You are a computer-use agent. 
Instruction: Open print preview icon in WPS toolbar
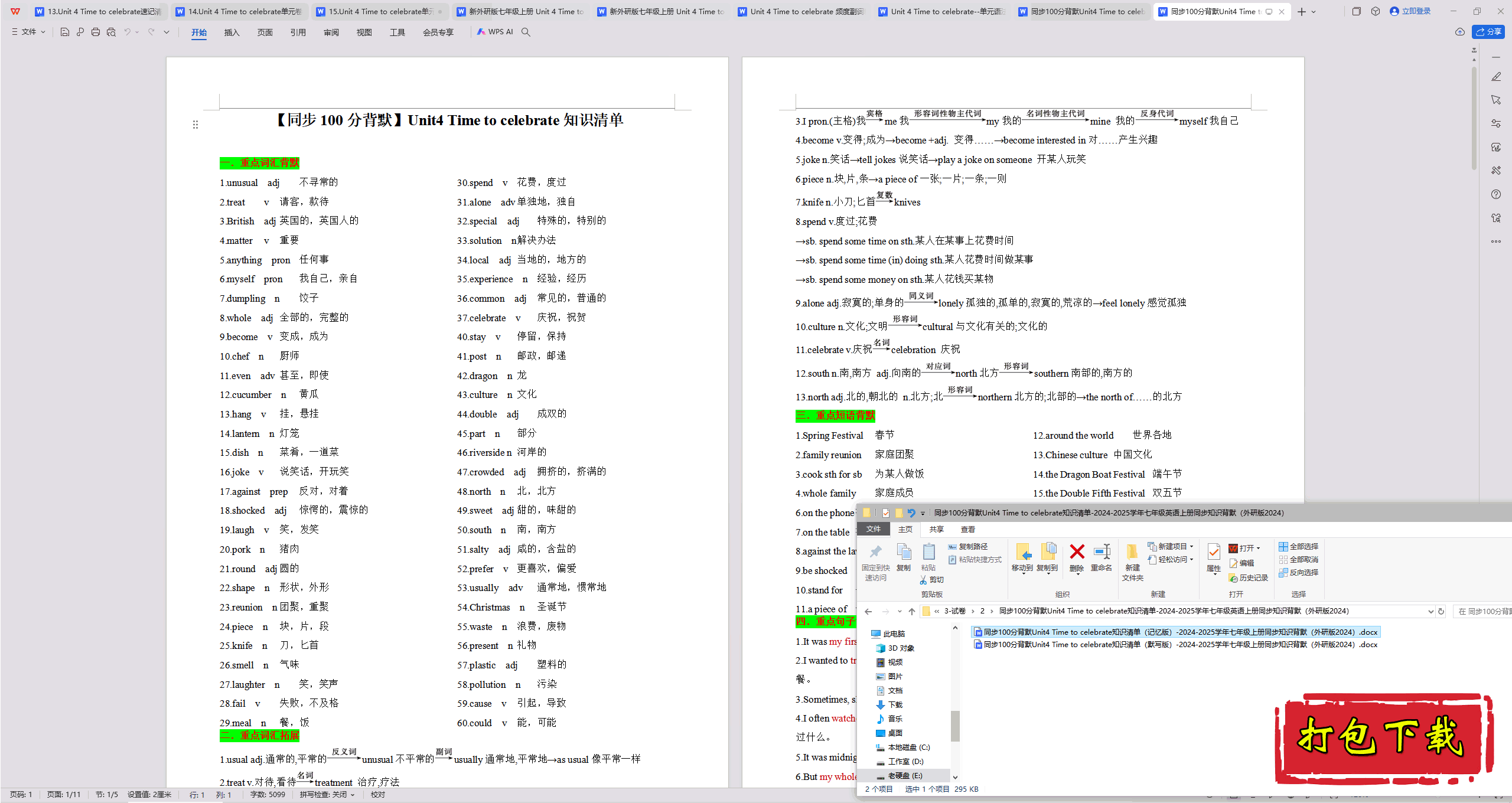tap(111, 32)
